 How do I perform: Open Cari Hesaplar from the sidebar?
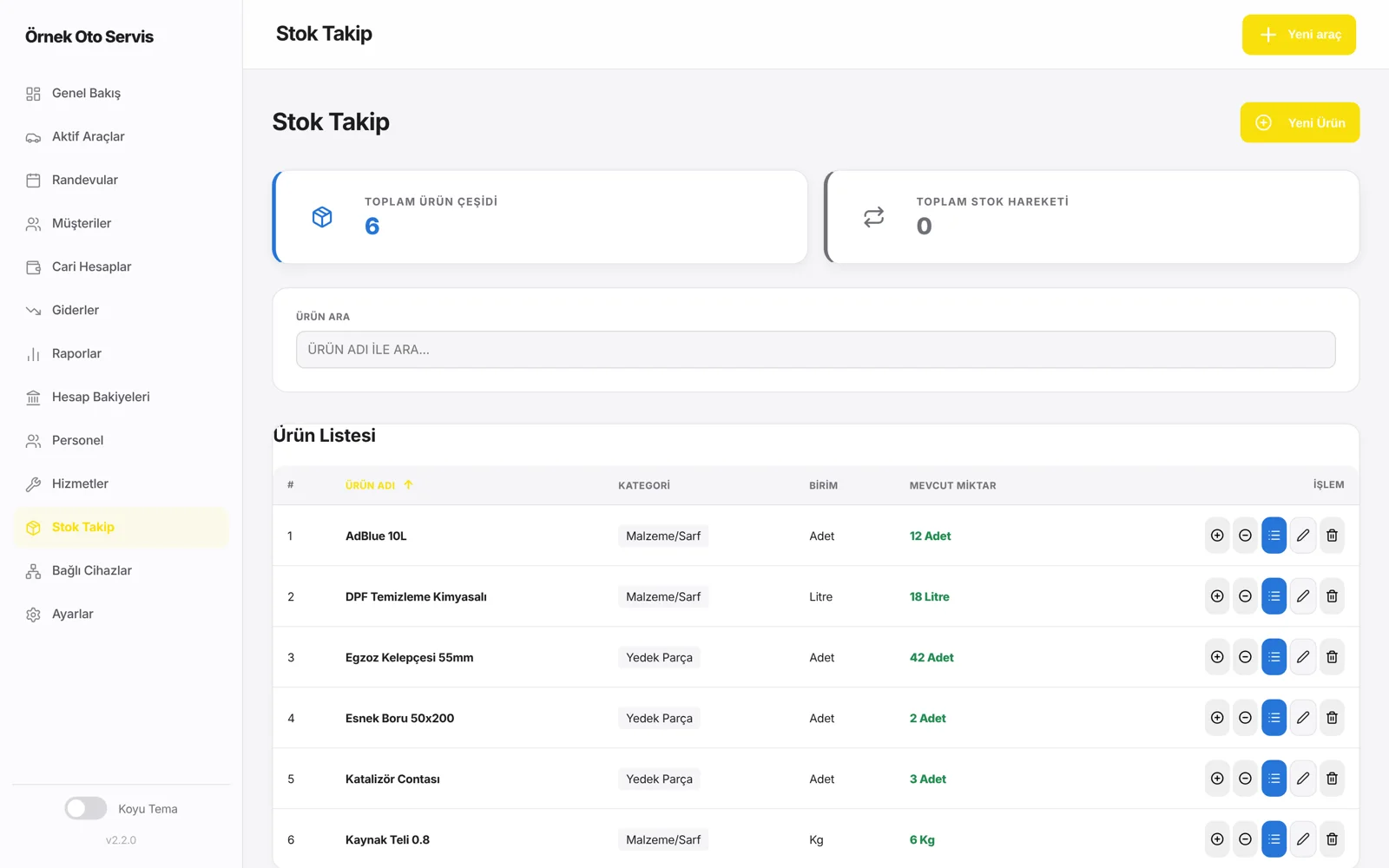[121, 266]
